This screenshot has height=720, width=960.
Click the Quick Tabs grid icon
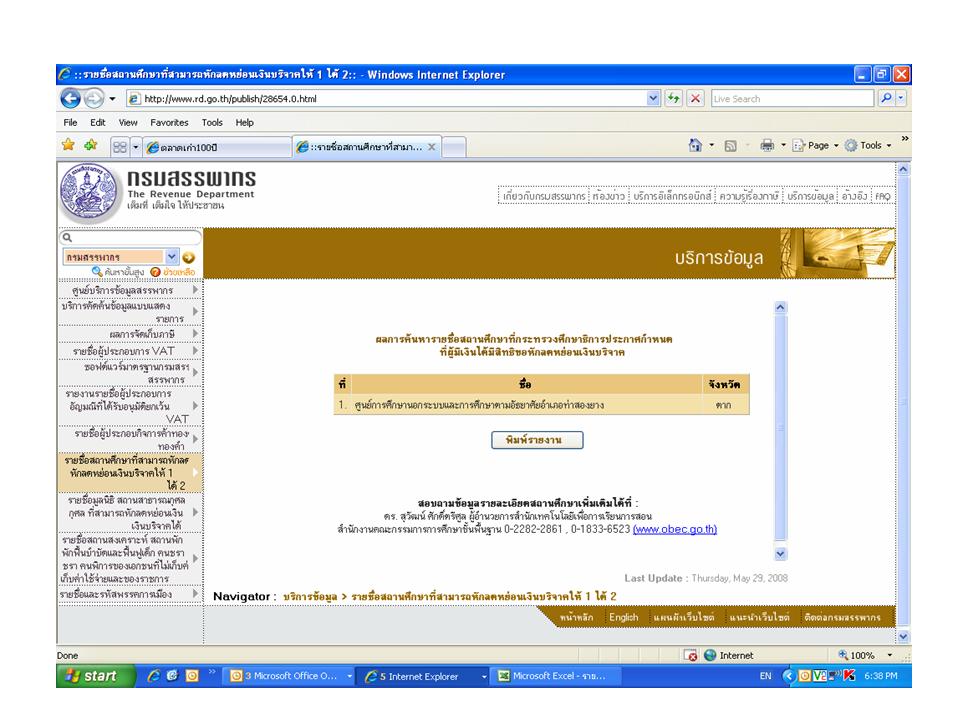point(118,146)
